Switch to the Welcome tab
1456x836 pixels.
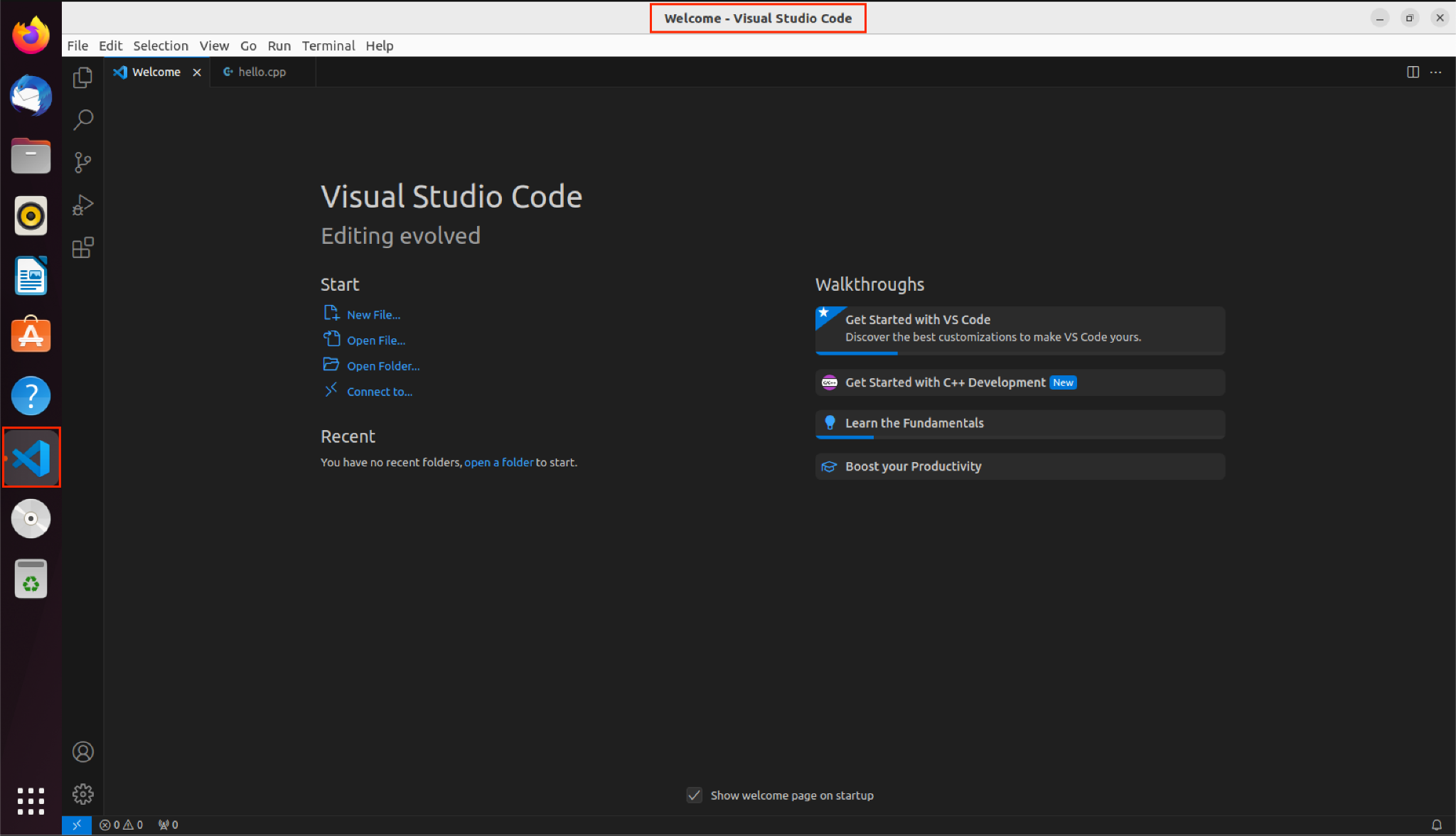click(x=157, y=73)
